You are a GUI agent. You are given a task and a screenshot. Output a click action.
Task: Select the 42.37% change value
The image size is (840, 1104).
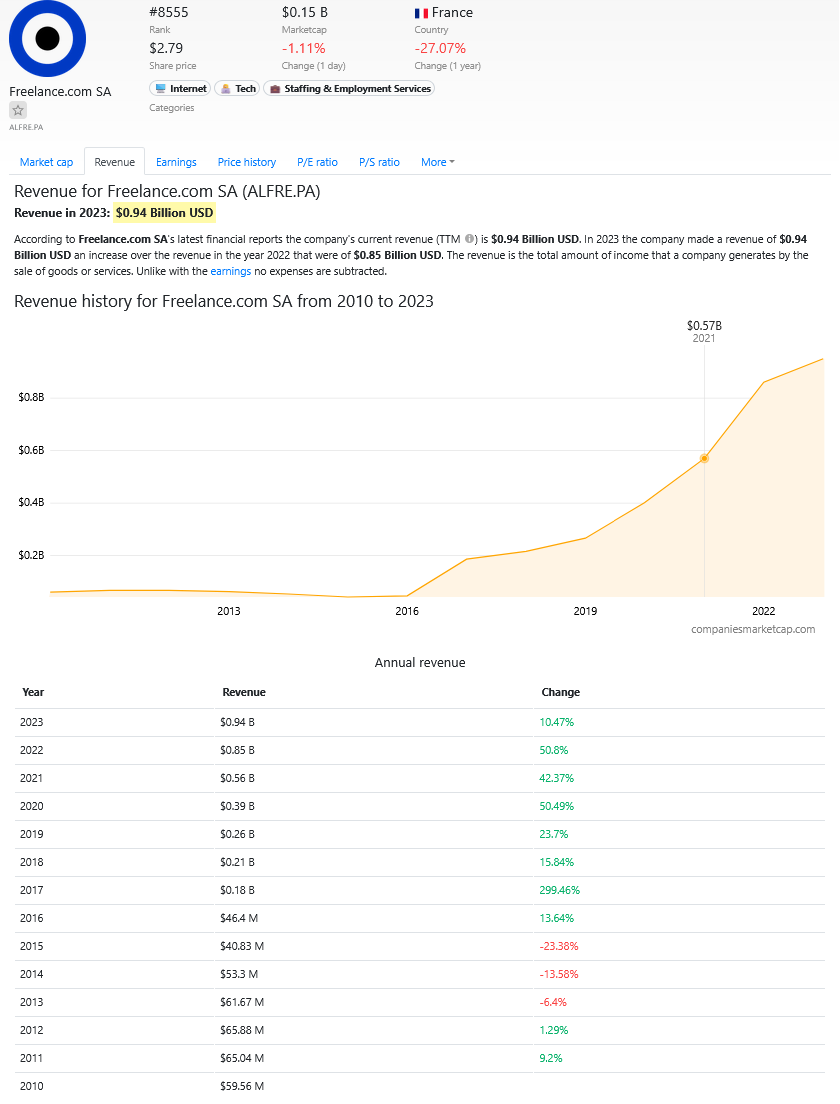coord(557,778)
